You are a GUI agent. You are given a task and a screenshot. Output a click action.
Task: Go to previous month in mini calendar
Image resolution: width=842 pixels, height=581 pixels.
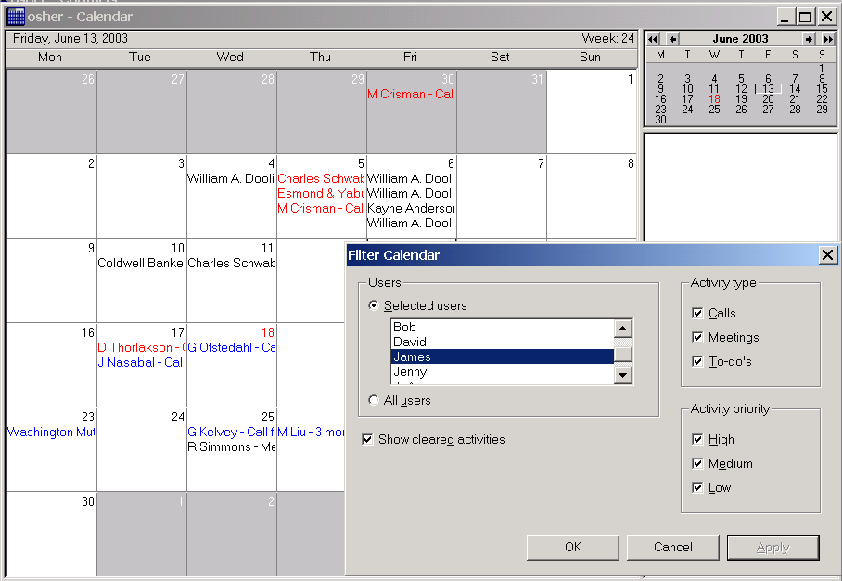673,39
